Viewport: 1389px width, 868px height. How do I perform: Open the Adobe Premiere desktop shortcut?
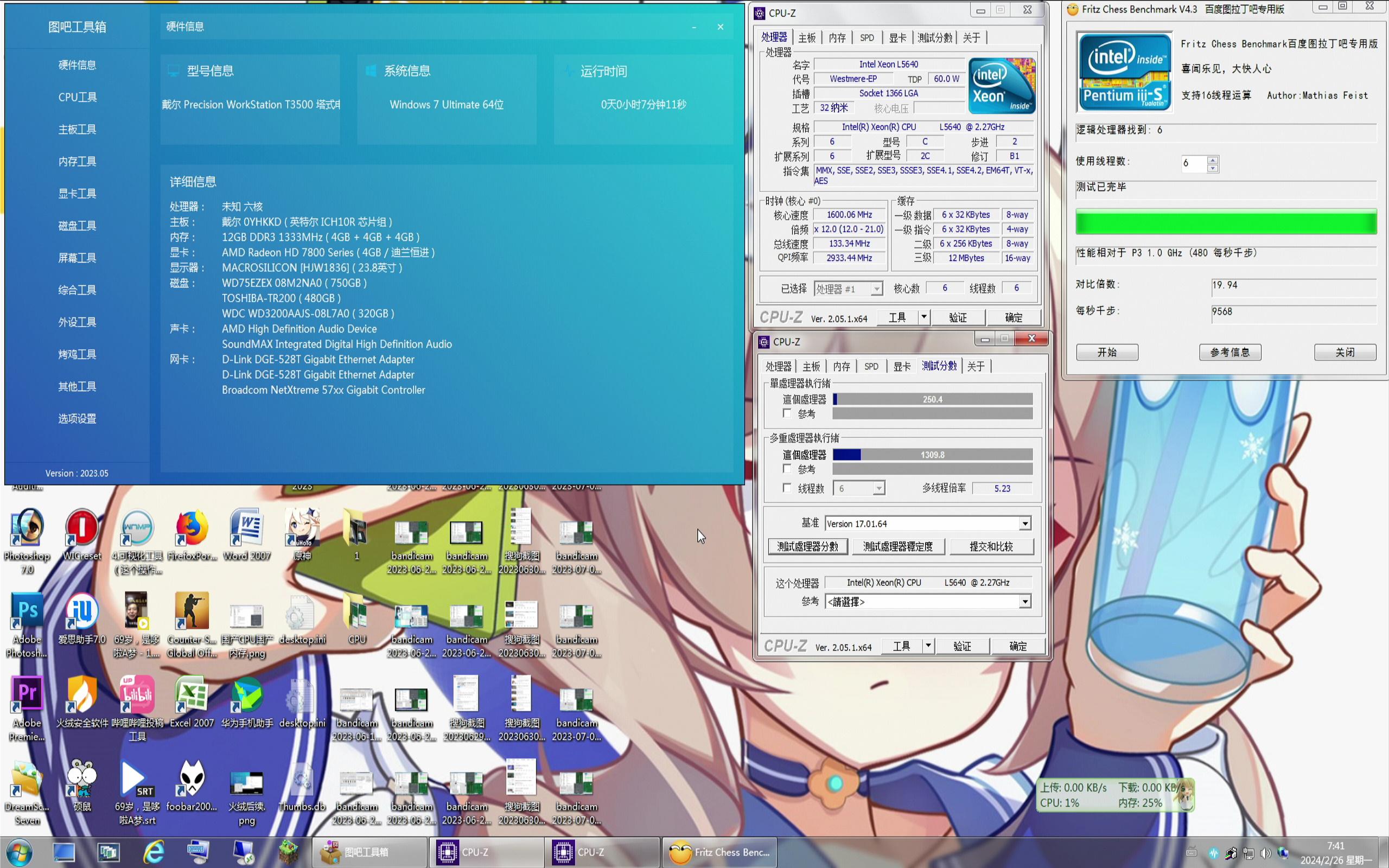27,709
